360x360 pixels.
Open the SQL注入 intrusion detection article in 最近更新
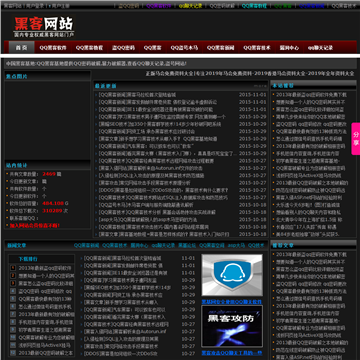(x=151, y=175)
